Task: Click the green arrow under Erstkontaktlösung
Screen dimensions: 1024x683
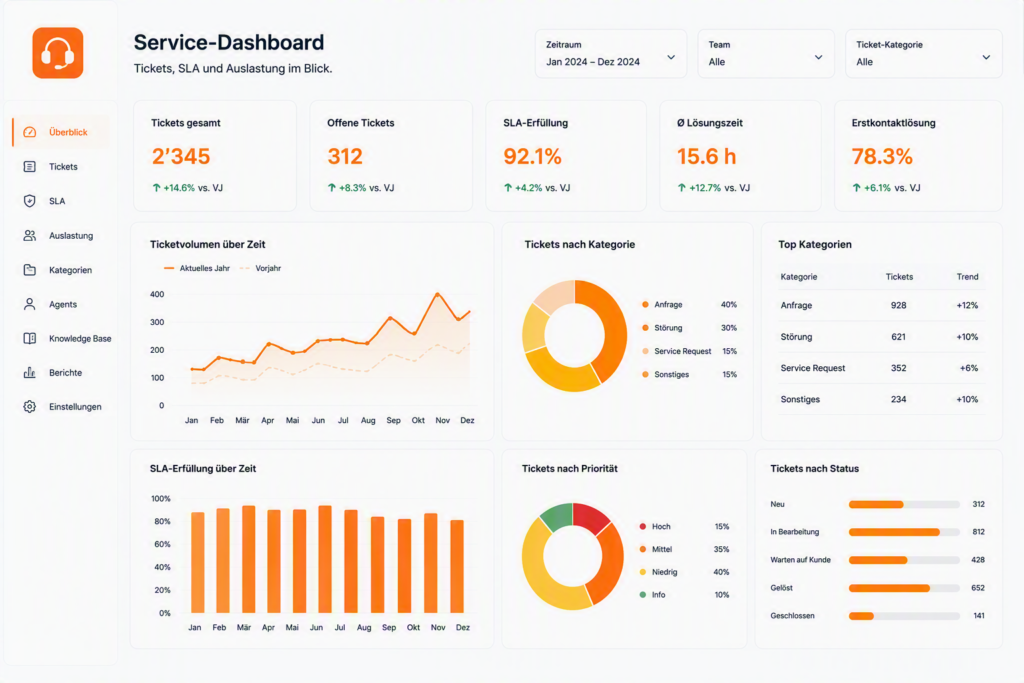Action: (857, 188)
